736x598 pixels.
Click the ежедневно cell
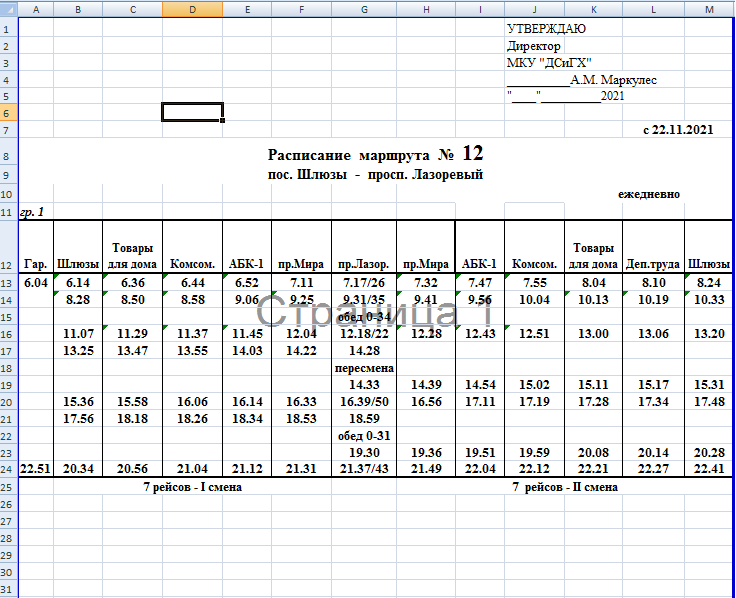pyautogui.click(x=649, y=193)
